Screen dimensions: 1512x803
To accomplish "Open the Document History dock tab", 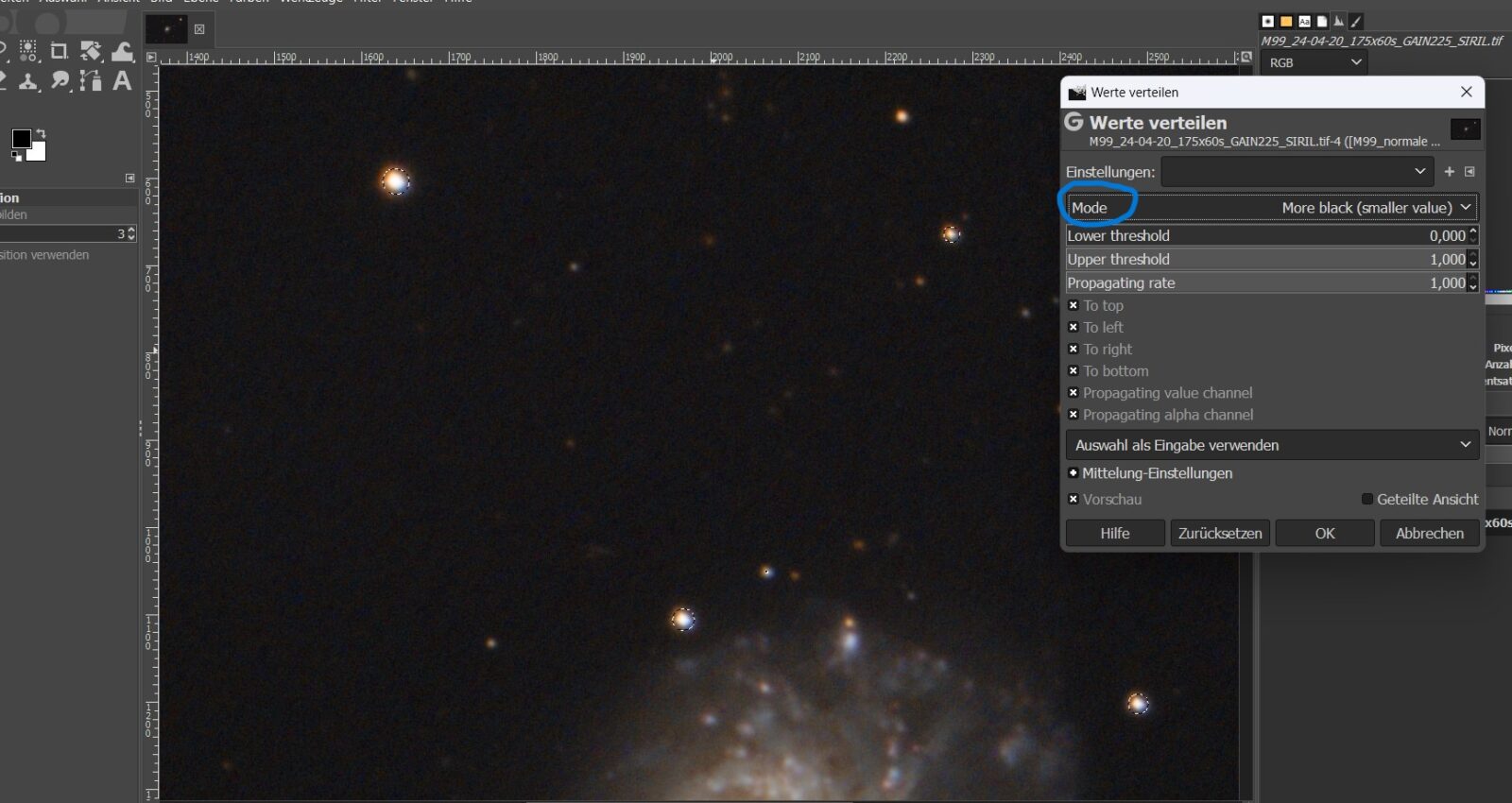I will (1321, 21).
